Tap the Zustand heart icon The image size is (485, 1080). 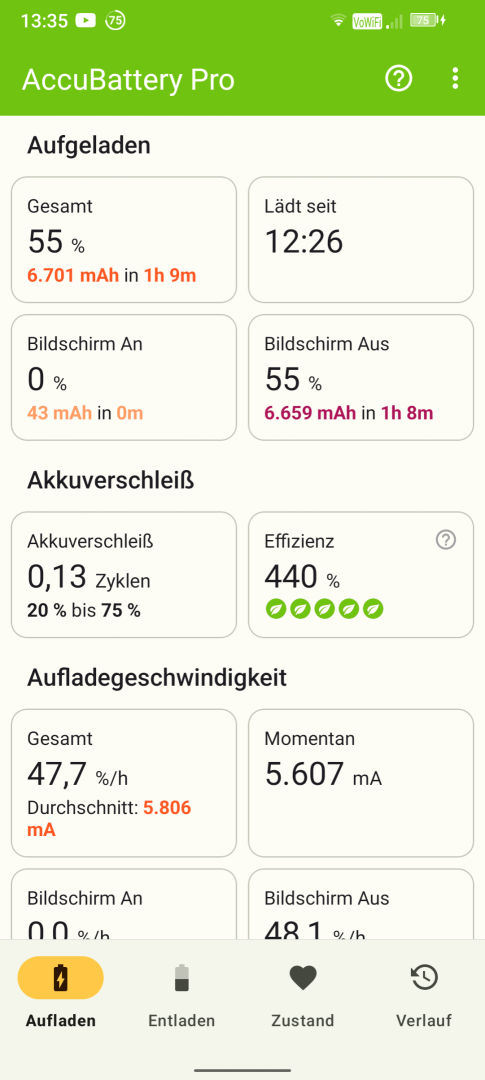[x=302, y=977]
